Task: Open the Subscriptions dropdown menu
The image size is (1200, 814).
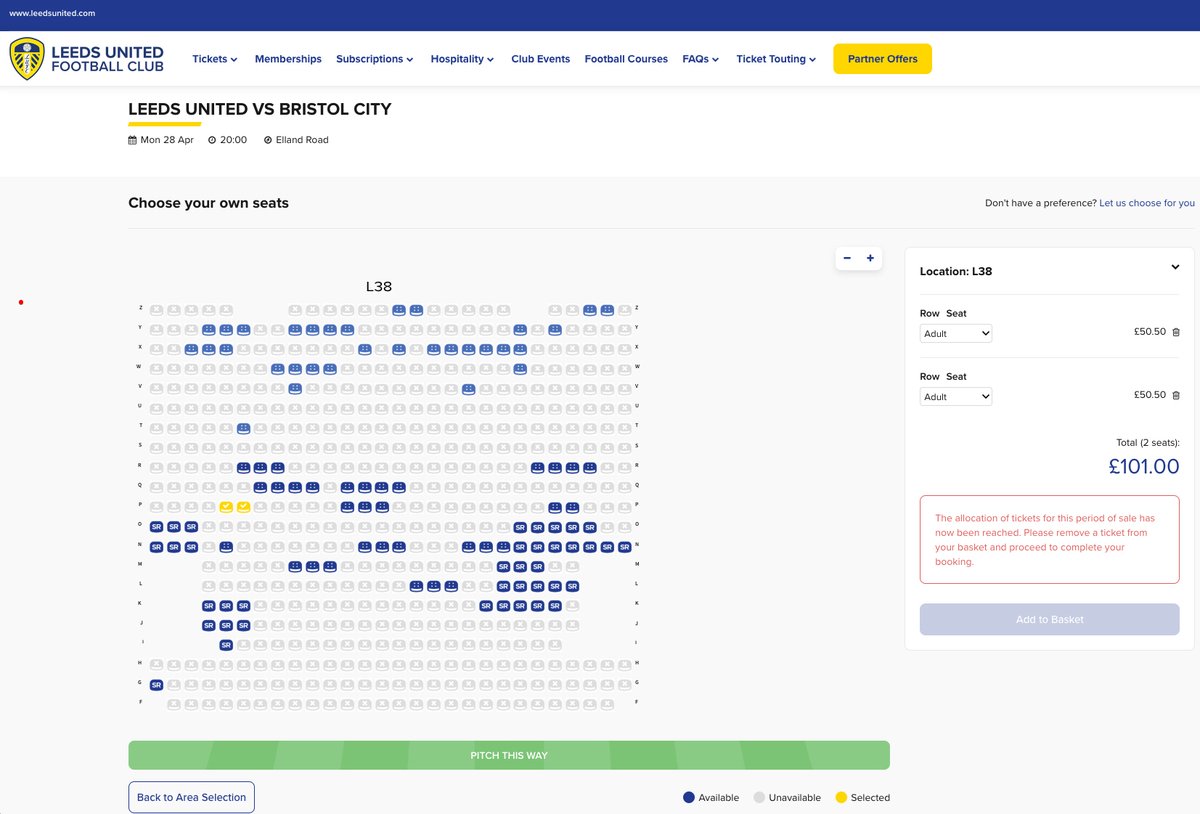Action: click(375, 59)
